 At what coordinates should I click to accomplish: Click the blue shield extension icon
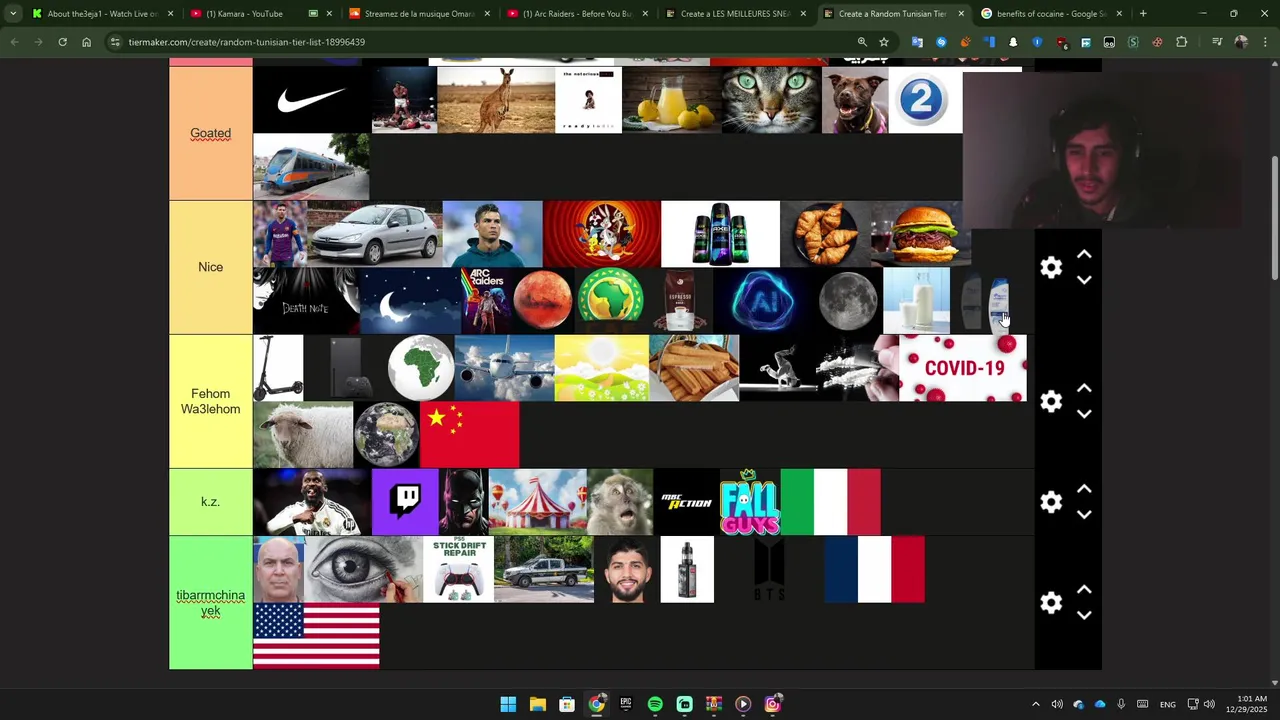click(x=1037, y=42)
